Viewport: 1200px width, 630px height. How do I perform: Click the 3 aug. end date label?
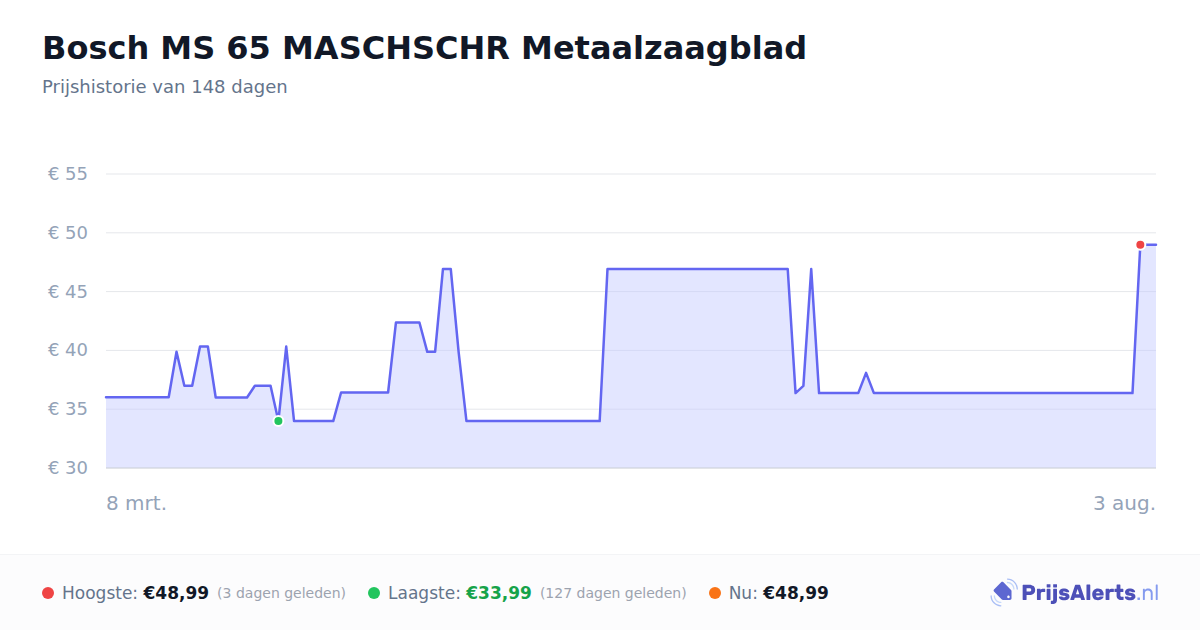coord(1124,503)
